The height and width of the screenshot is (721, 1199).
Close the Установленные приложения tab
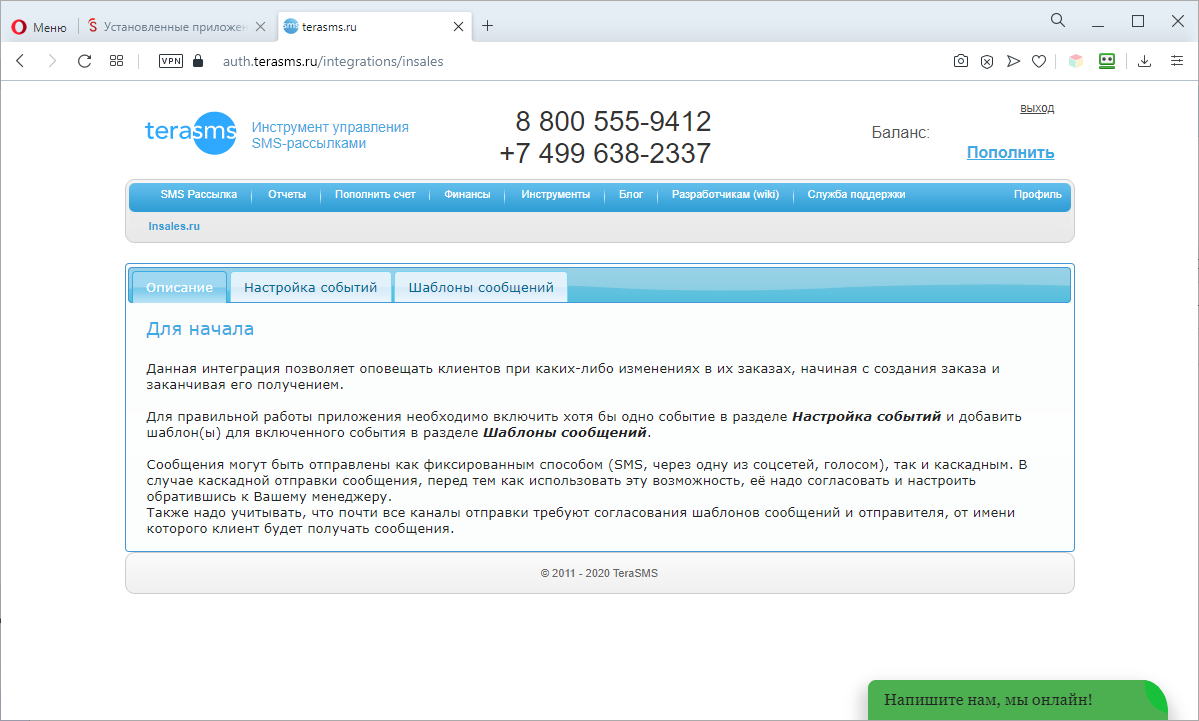(261, 27)
